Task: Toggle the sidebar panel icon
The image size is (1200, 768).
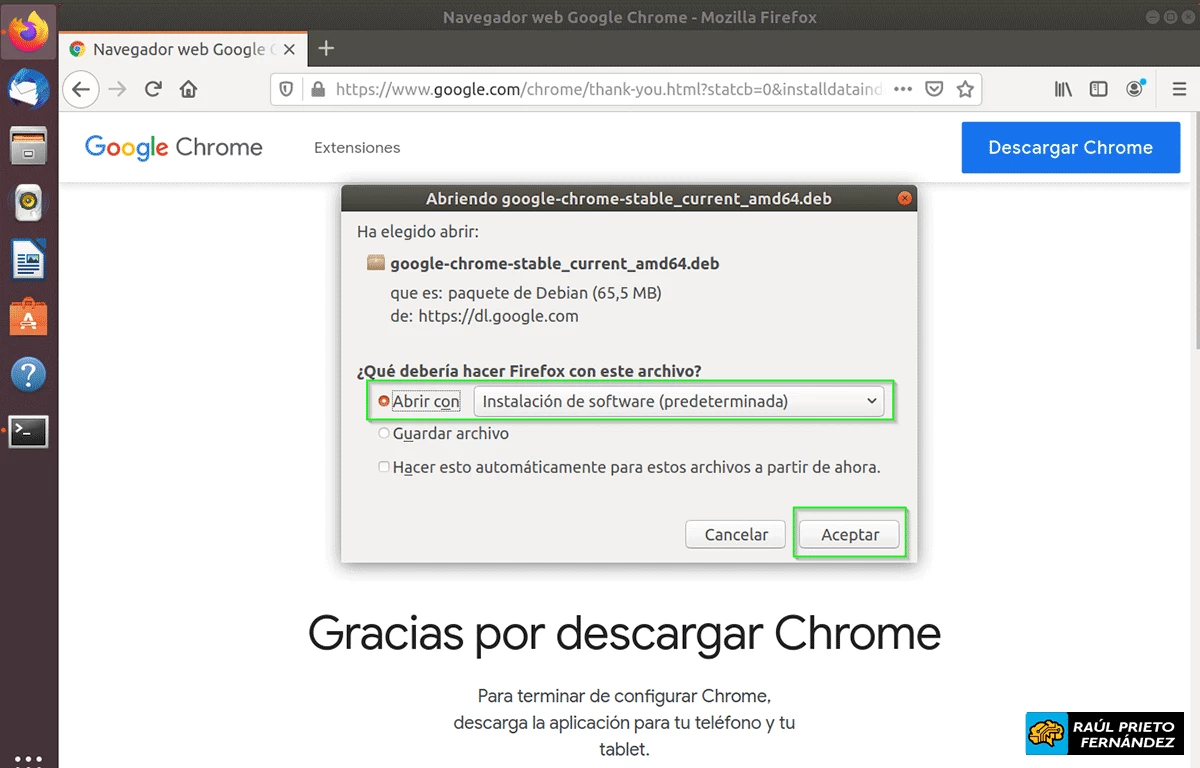Action: tap(1098, 89)
